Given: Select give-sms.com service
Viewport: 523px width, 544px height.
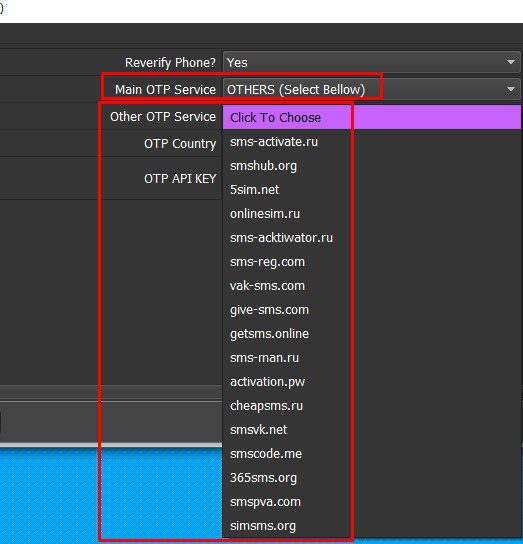Looking at the screenshot, I should click(x=372, y=309).
